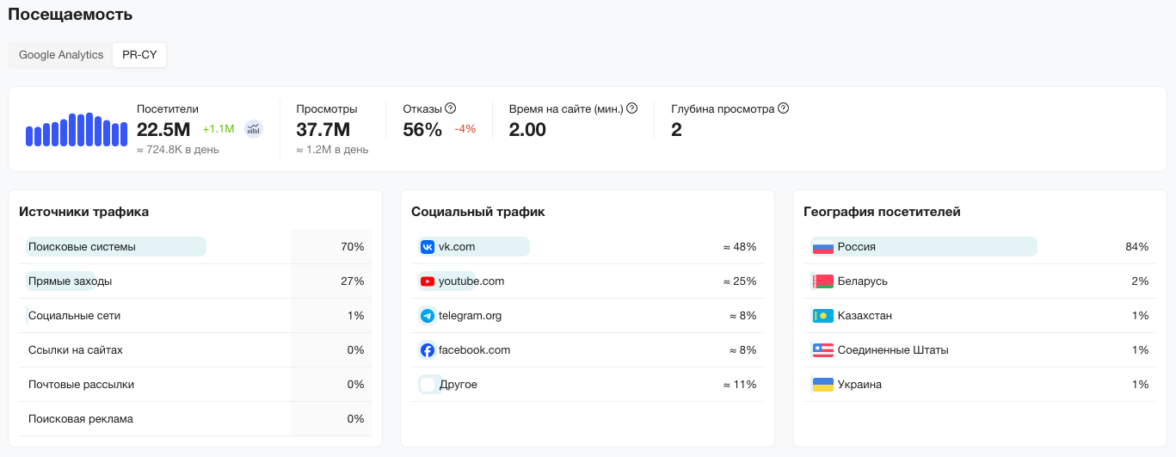This screenshot has height=457, width=1176.
Task: Click the help icon beside Отказы
Action: click(451, 108)
